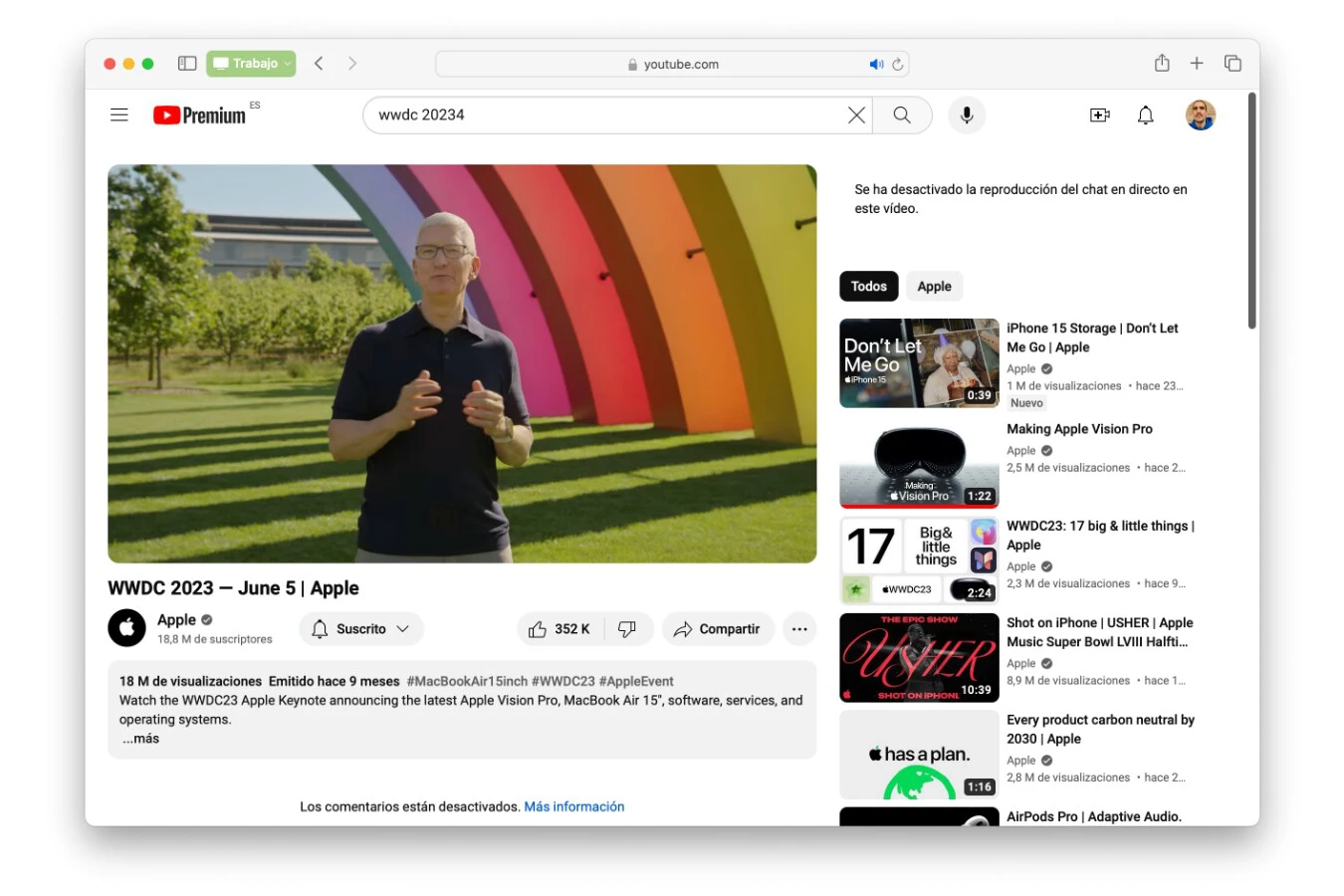
Task: Click the Compartir share button
Action: tap(718, 629)
